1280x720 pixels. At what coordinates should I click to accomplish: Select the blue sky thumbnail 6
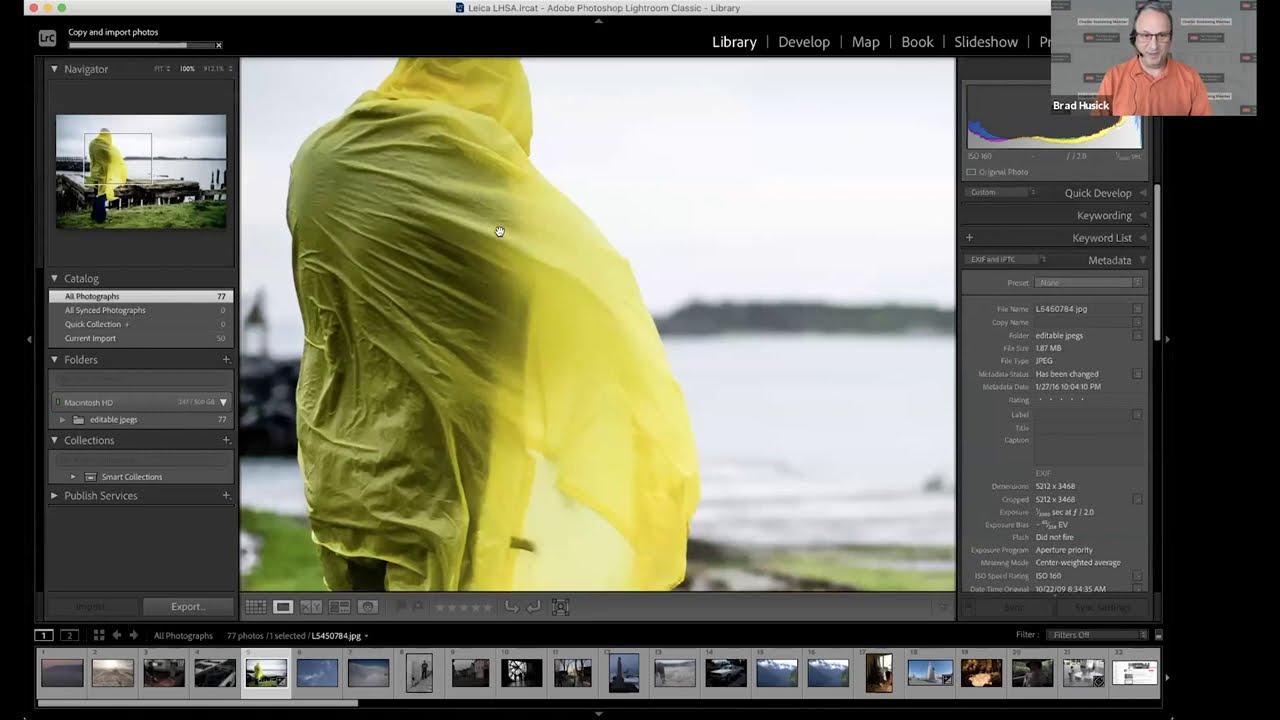coord(317,672)
